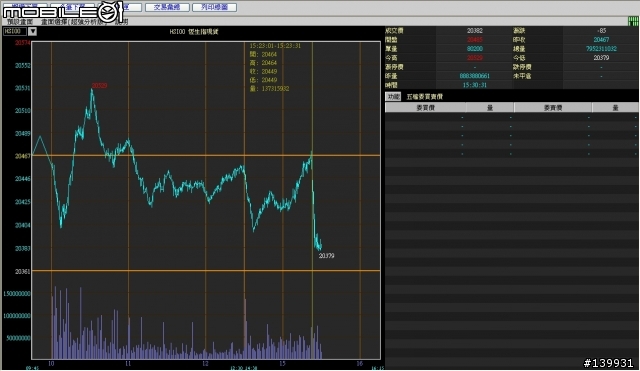Screen dimensions: 640x371
Task: Click the 10 o'clock marker on time axis
Action: point(51,364)
